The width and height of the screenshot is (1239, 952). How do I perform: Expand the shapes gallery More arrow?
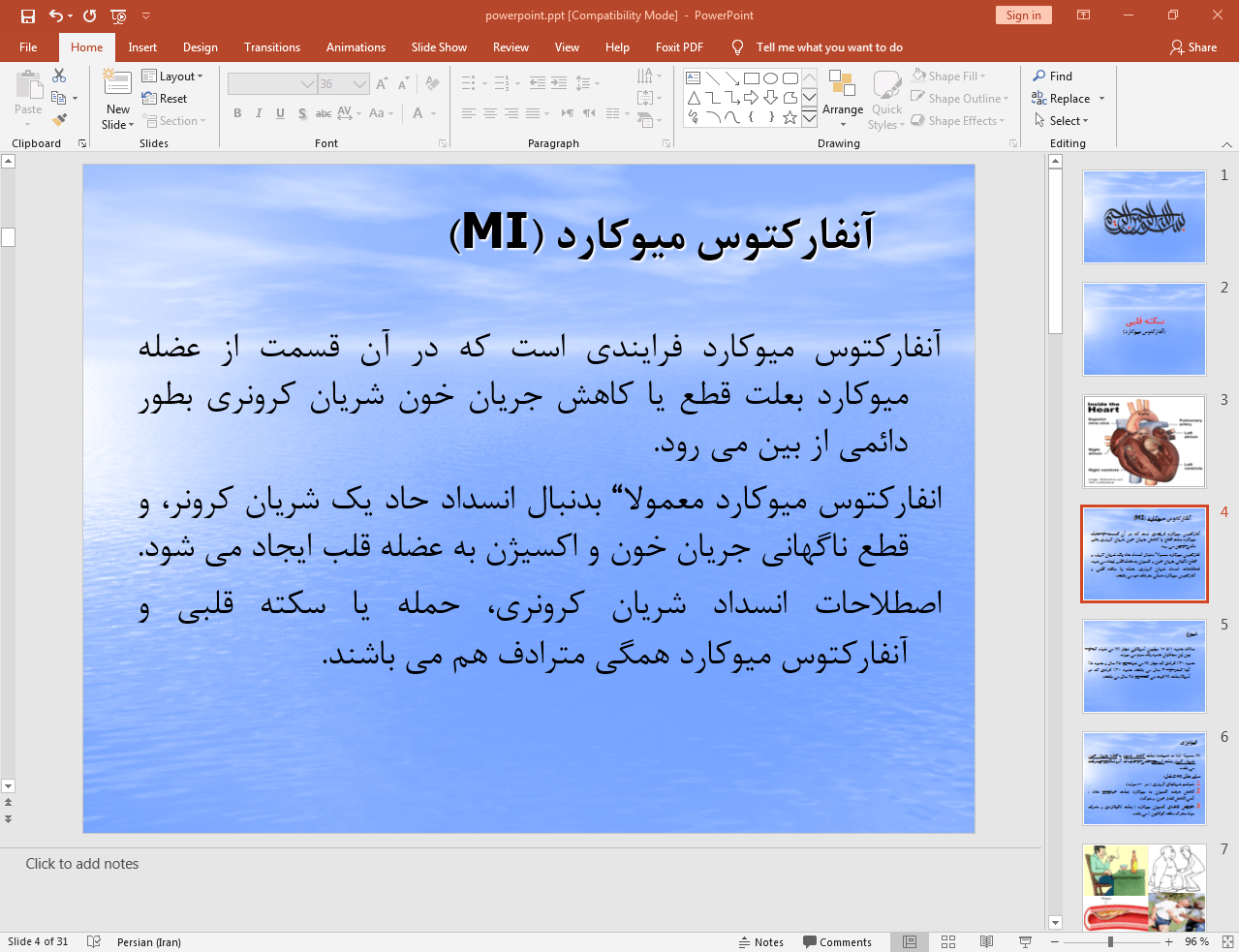tap(809, 117)
